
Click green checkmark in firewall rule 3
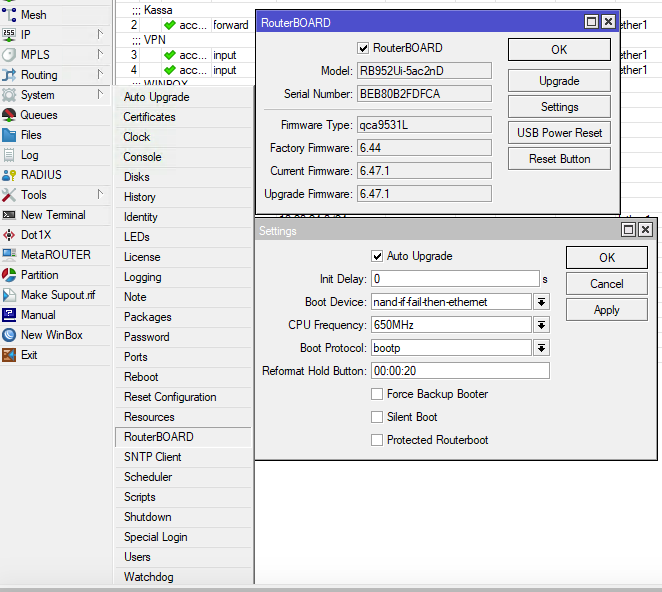[x=170, y=55]
